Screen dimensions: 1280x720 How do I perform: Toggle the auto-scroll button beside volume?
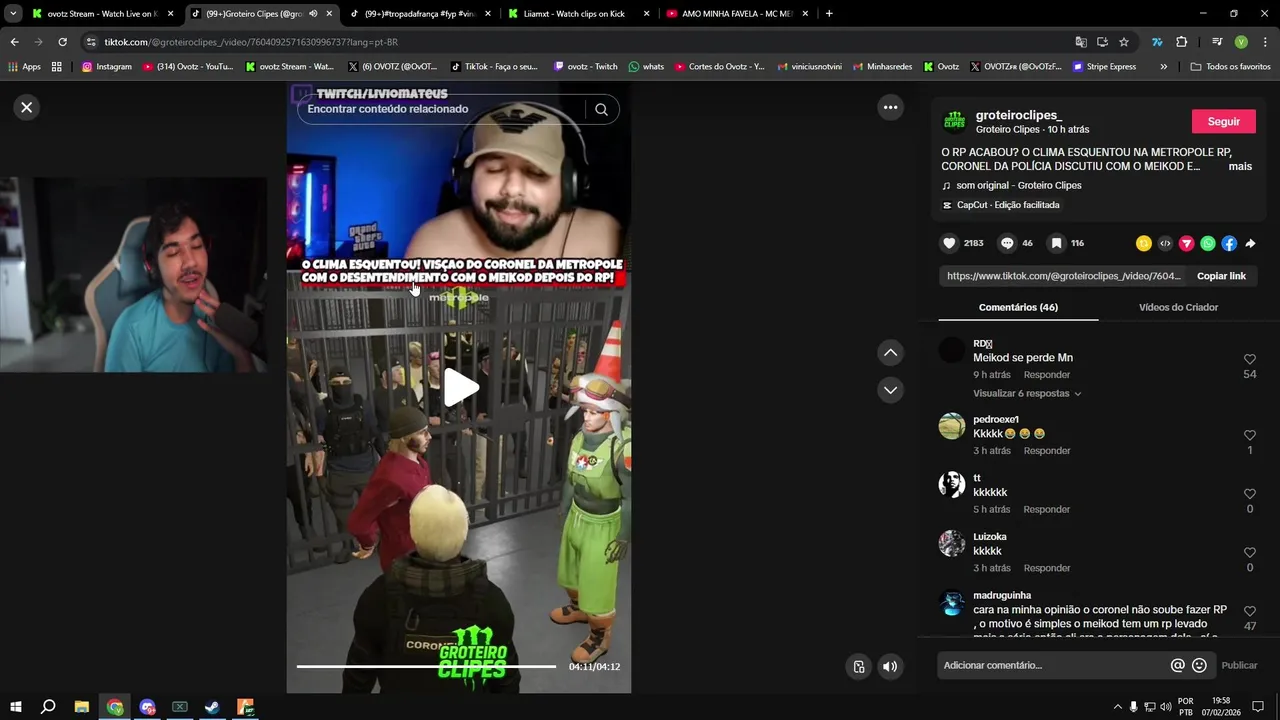[858, 666]
